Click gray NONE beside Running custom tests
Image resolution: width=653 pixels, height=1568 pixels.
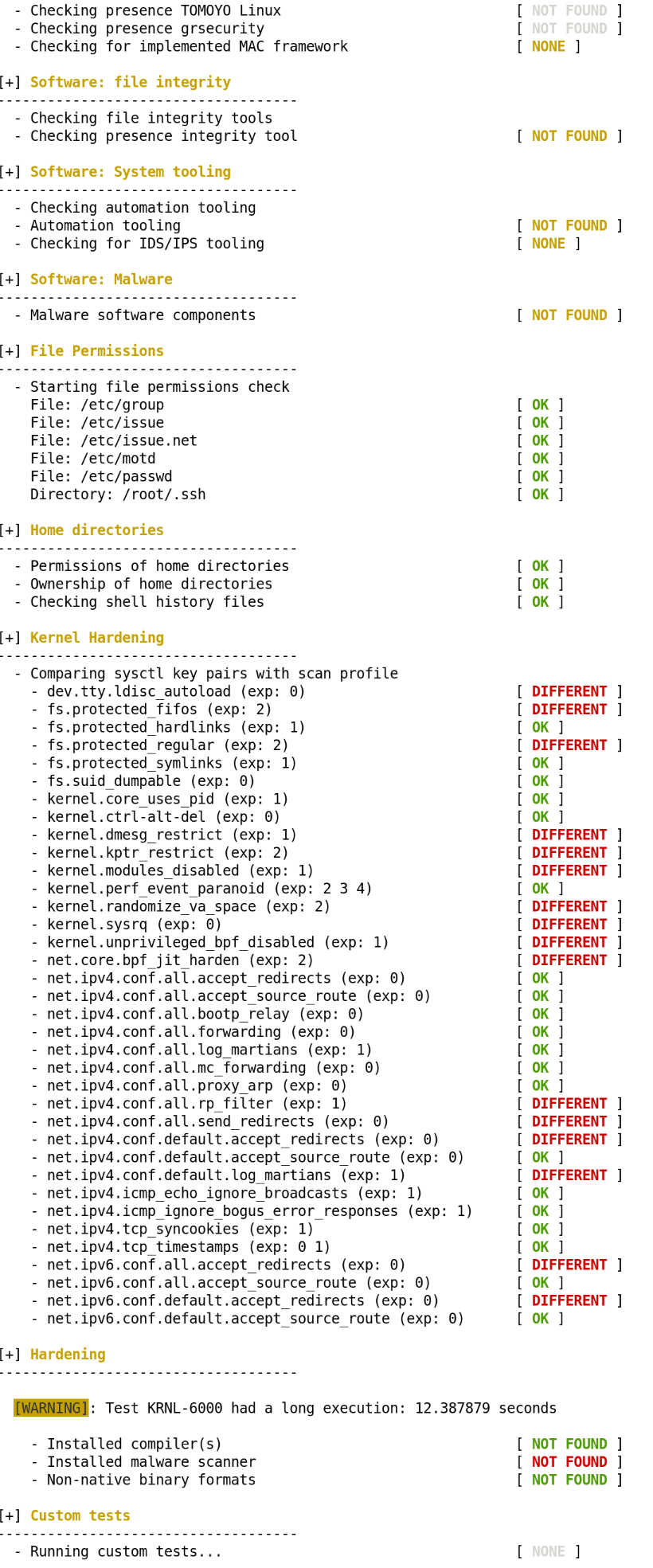click(x=548, y=1551)
